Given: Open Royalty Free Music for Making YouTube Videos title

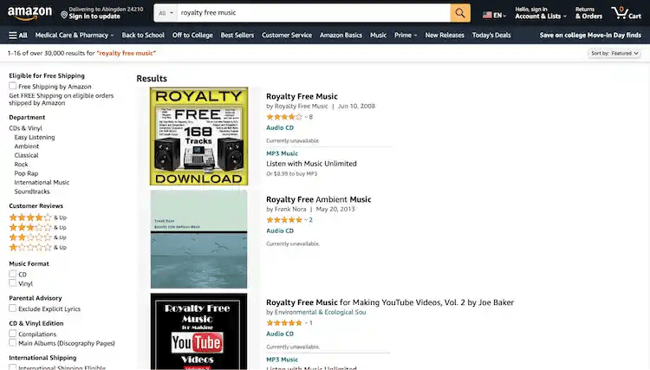Looking at the screenshot, I should (x=390, y=302).
